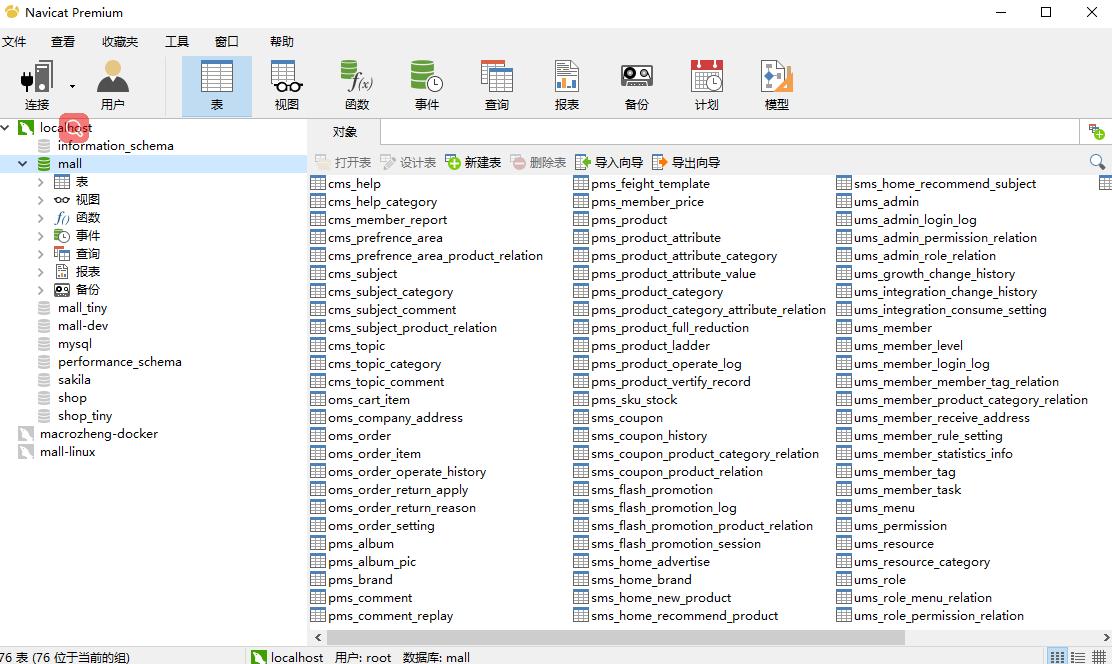The image size is (1112, 664).
Task: Collapse the mall database tree node
Action: point(22,164)
